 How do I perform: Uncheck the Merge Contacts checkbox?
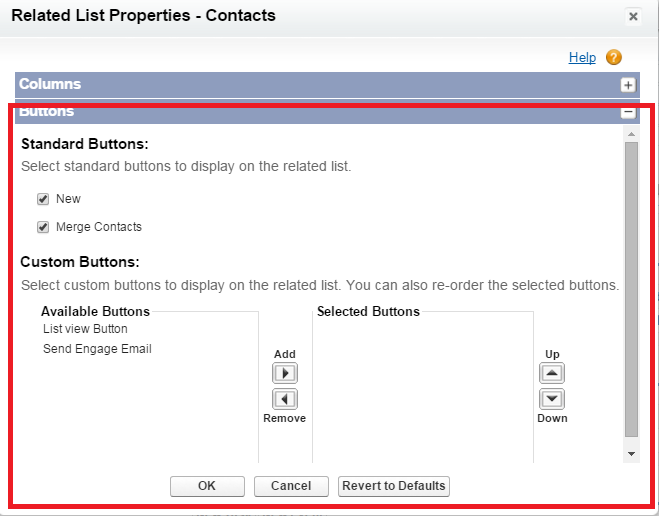[x=43, y=227]
